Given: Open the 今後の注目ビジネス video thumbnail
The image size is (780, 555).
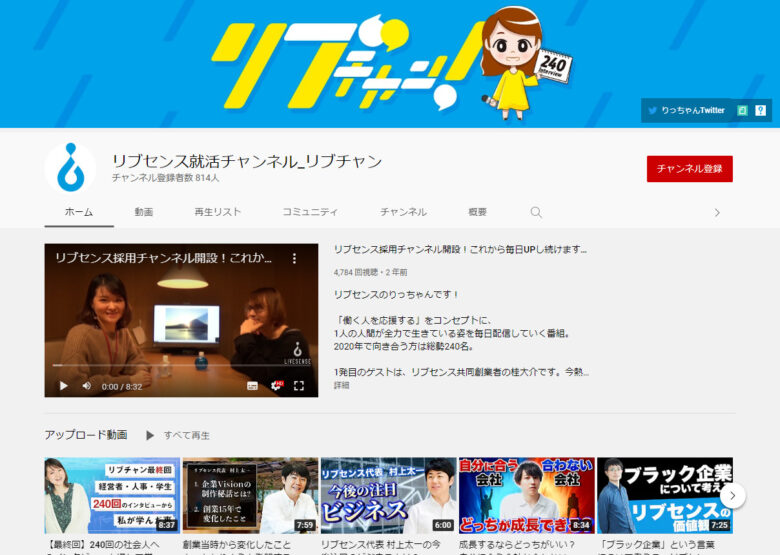Looking at the screenshot, I should click(x=389, y=495).
